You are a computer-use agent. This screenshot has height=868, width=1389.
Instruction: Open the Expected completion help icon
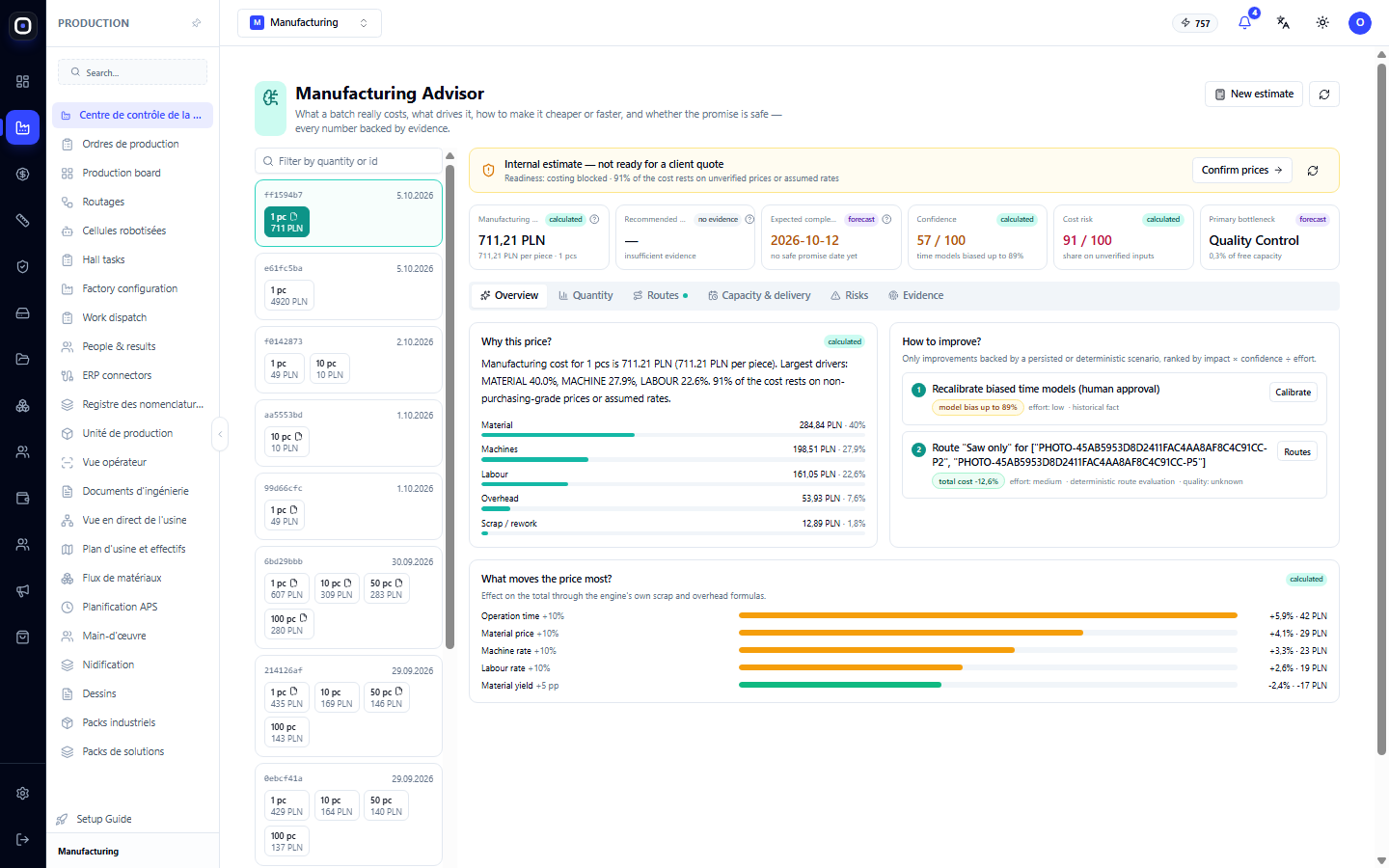coord(886,219)
